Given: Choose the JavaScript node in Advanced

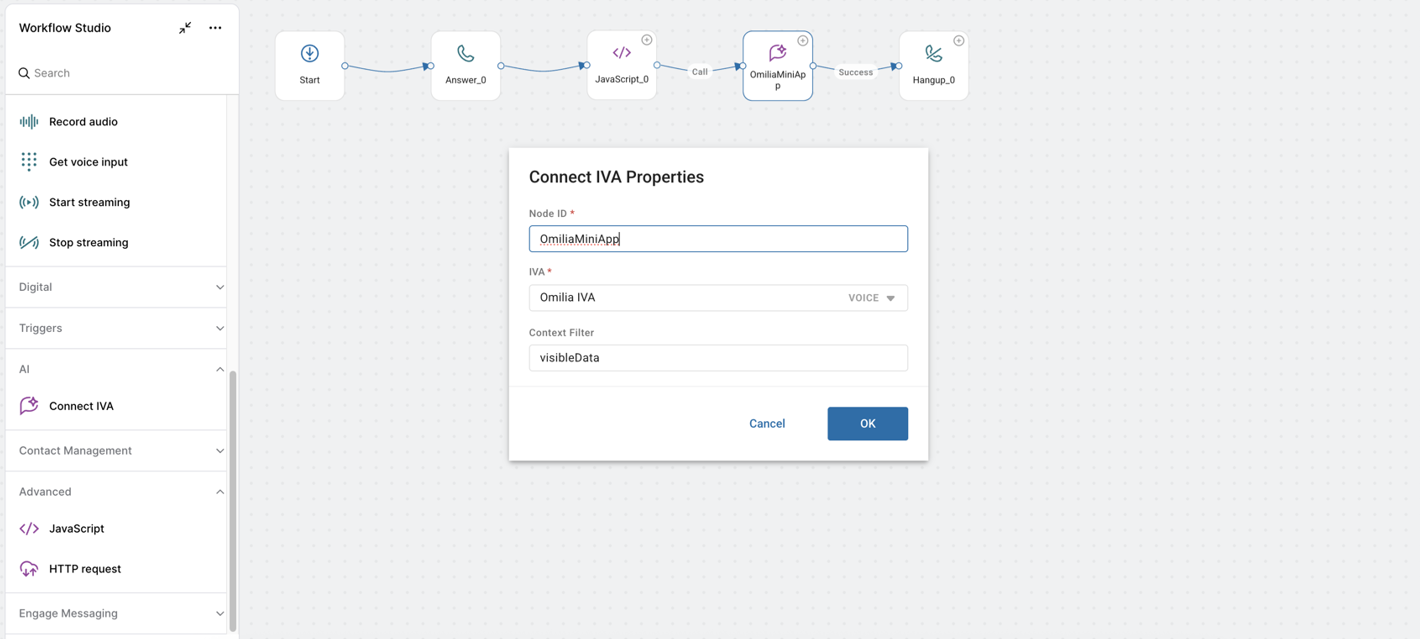Looking at the screenshot, I should tap(76, 528).
